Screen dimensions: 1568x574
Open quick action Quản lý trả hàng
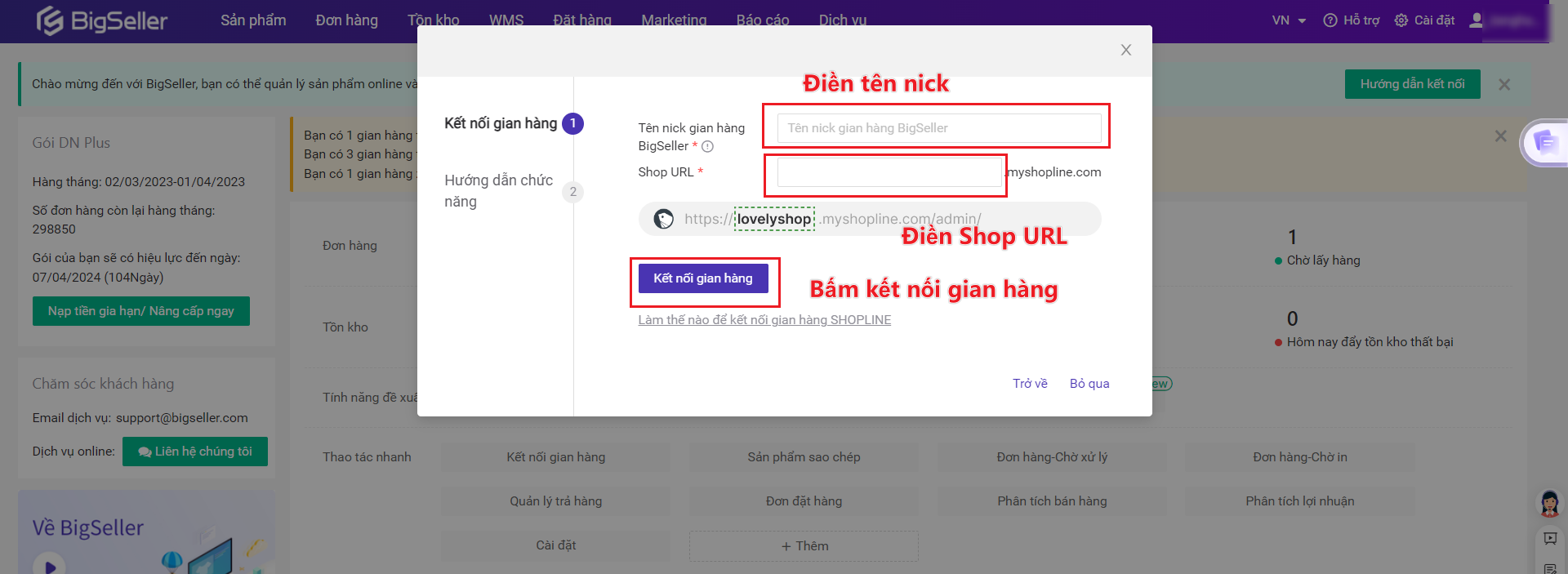point(556,501)
